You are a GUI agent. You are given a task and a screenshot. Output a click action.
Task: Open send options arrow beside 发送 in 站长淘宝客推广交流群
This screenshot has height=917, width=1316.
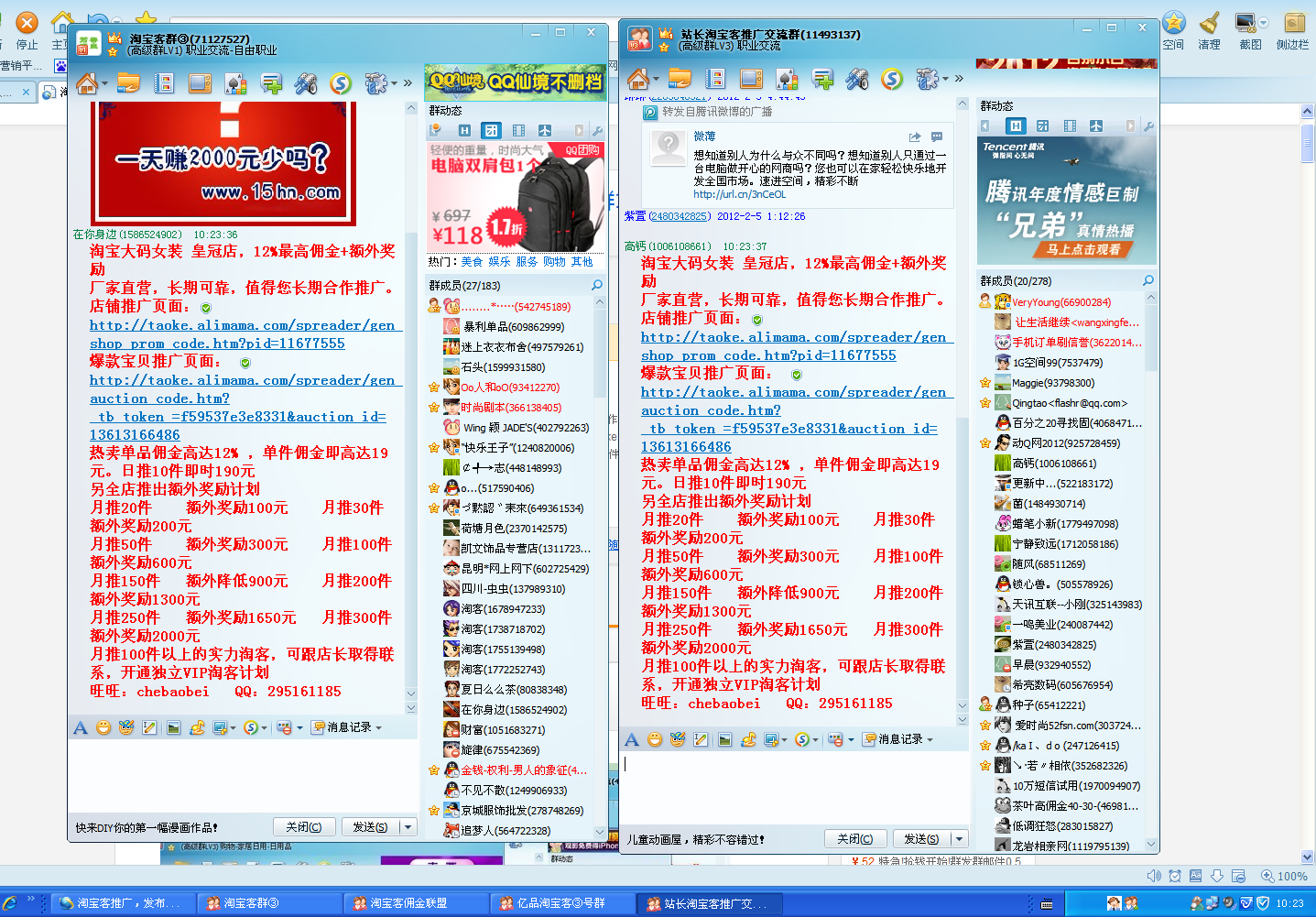[959, 839]
